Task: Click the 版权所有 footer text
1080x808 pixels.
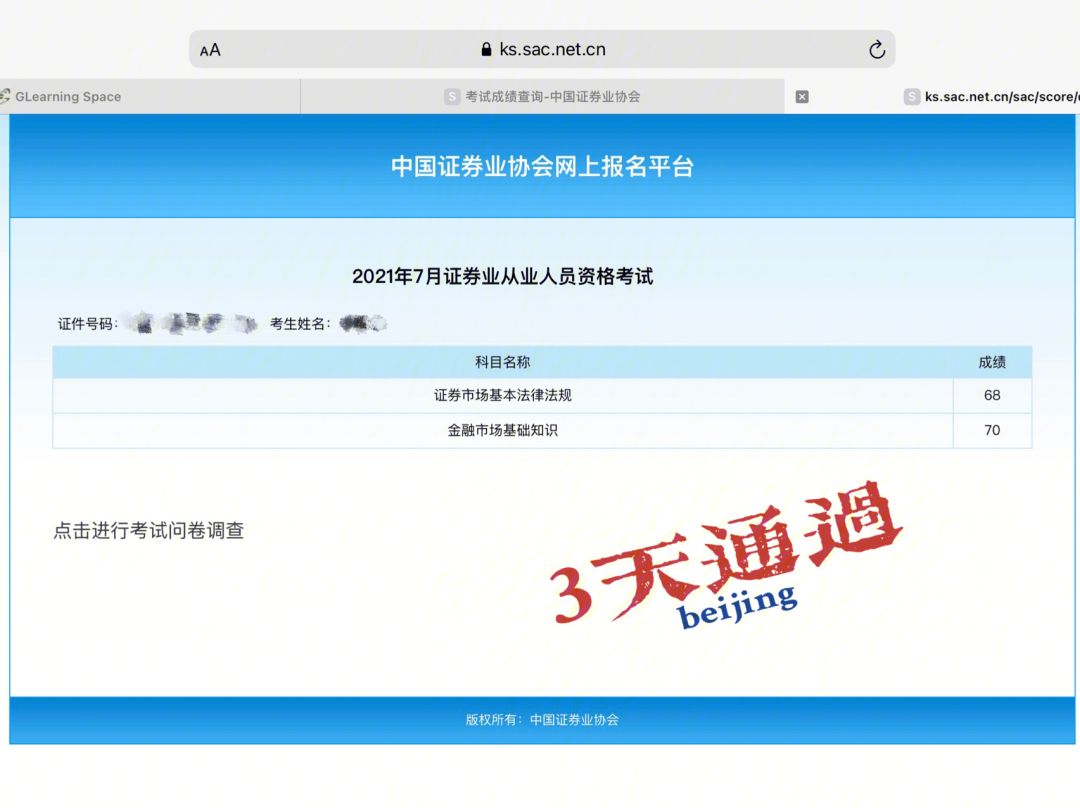Action: (542, 719)
